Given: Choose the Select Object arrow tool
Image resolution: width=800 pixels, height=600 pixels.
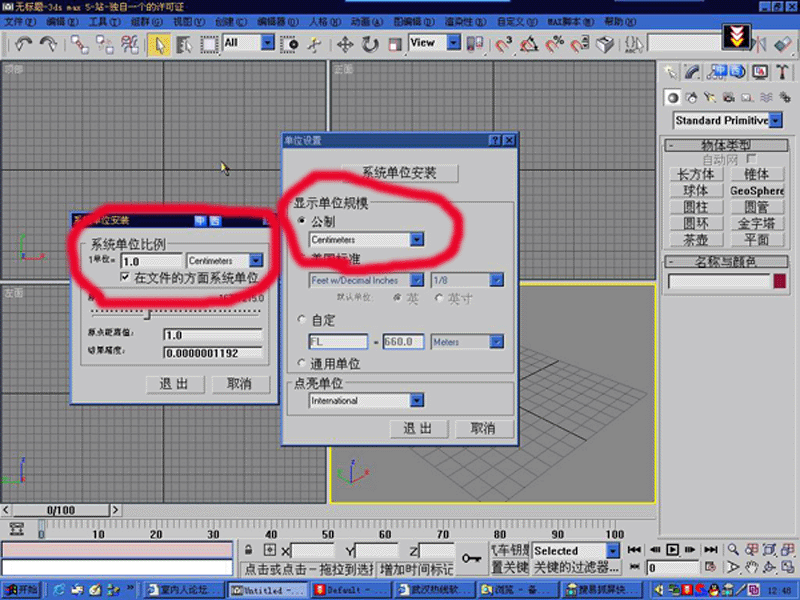Looking at the screenshot, I should (159, 44).
